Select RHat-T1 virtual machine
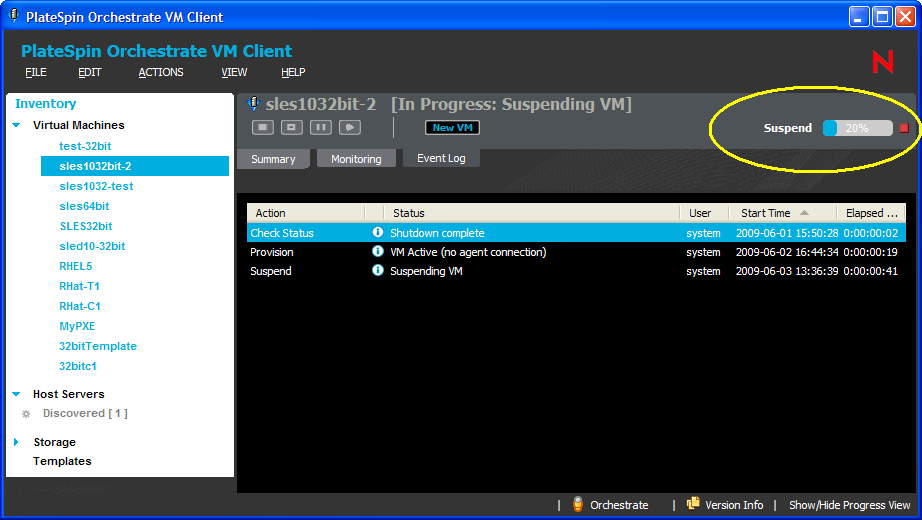The width and height of the screenshot is (922, 520). (79, 286)
